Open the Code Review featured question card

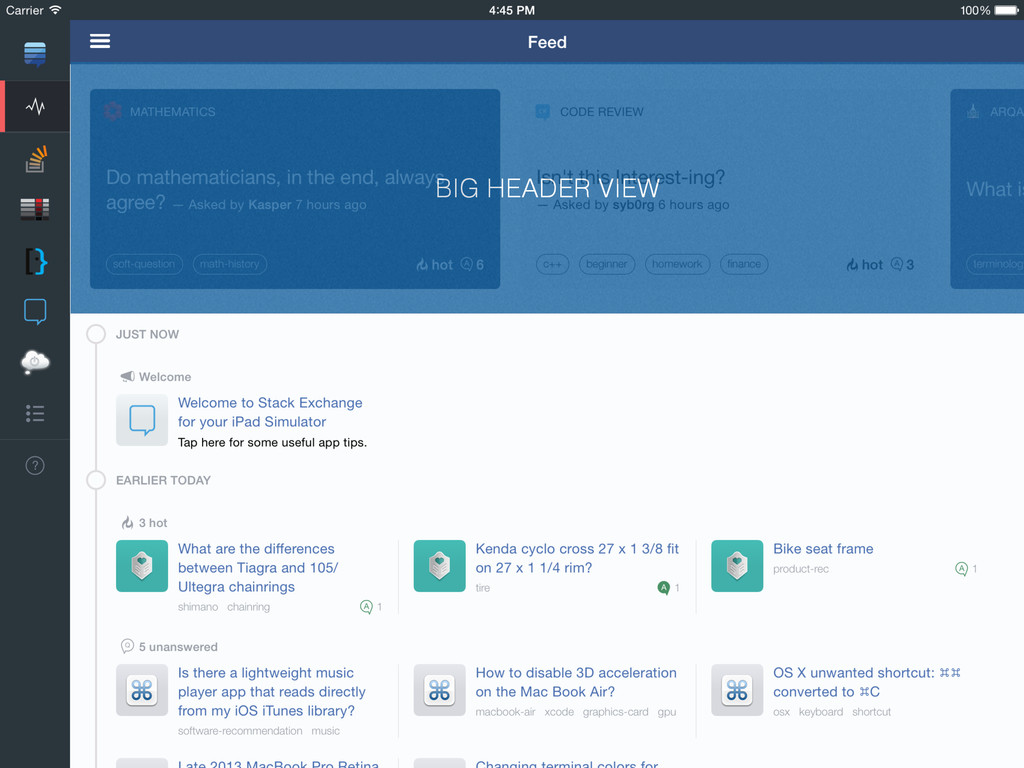(x=725, y=189)
